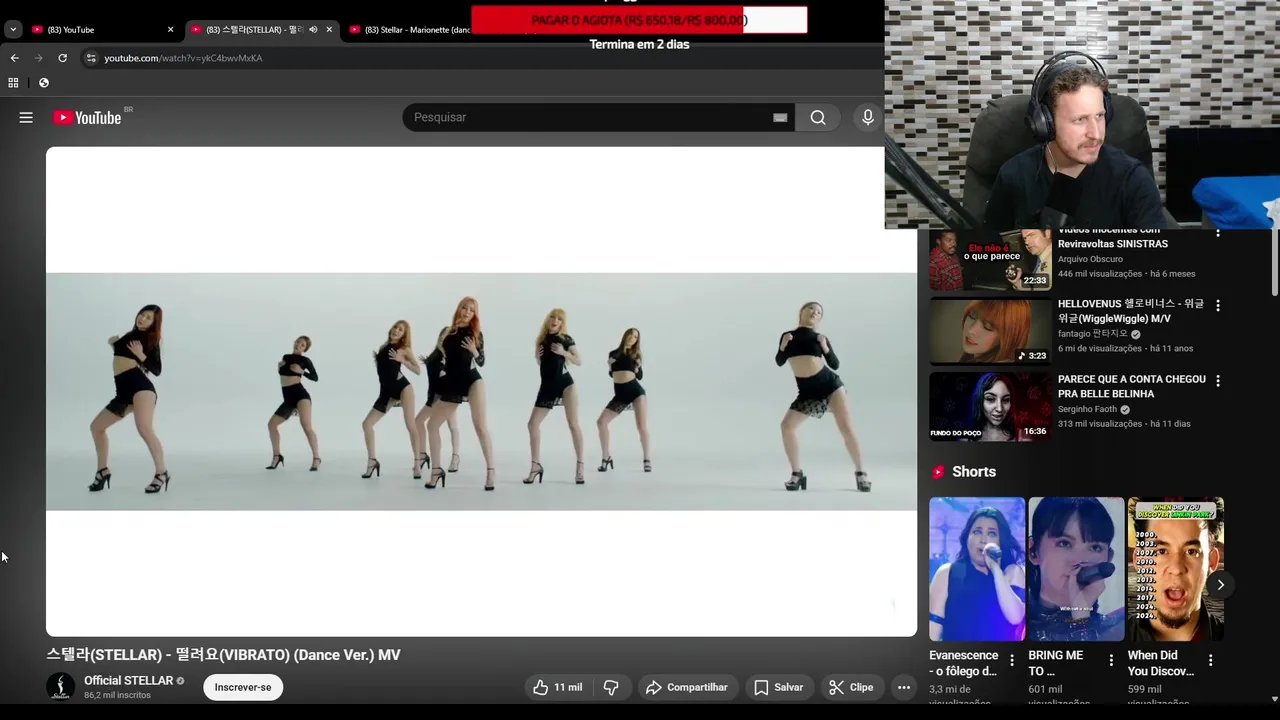This screenshot has width=1280, height=720.
Task: Mute the STELLAR tab via speaker icon
Action: [x=313, y=30]
